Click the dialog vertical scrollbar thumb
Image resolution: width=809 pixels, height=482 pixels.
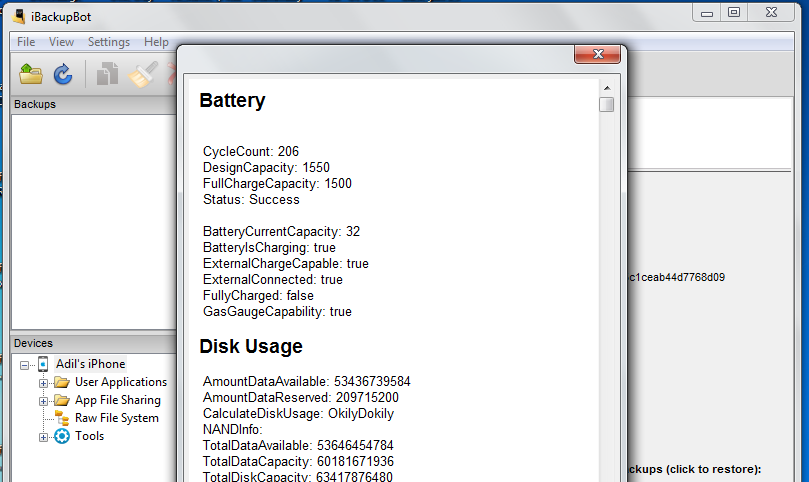click(607, 104)
